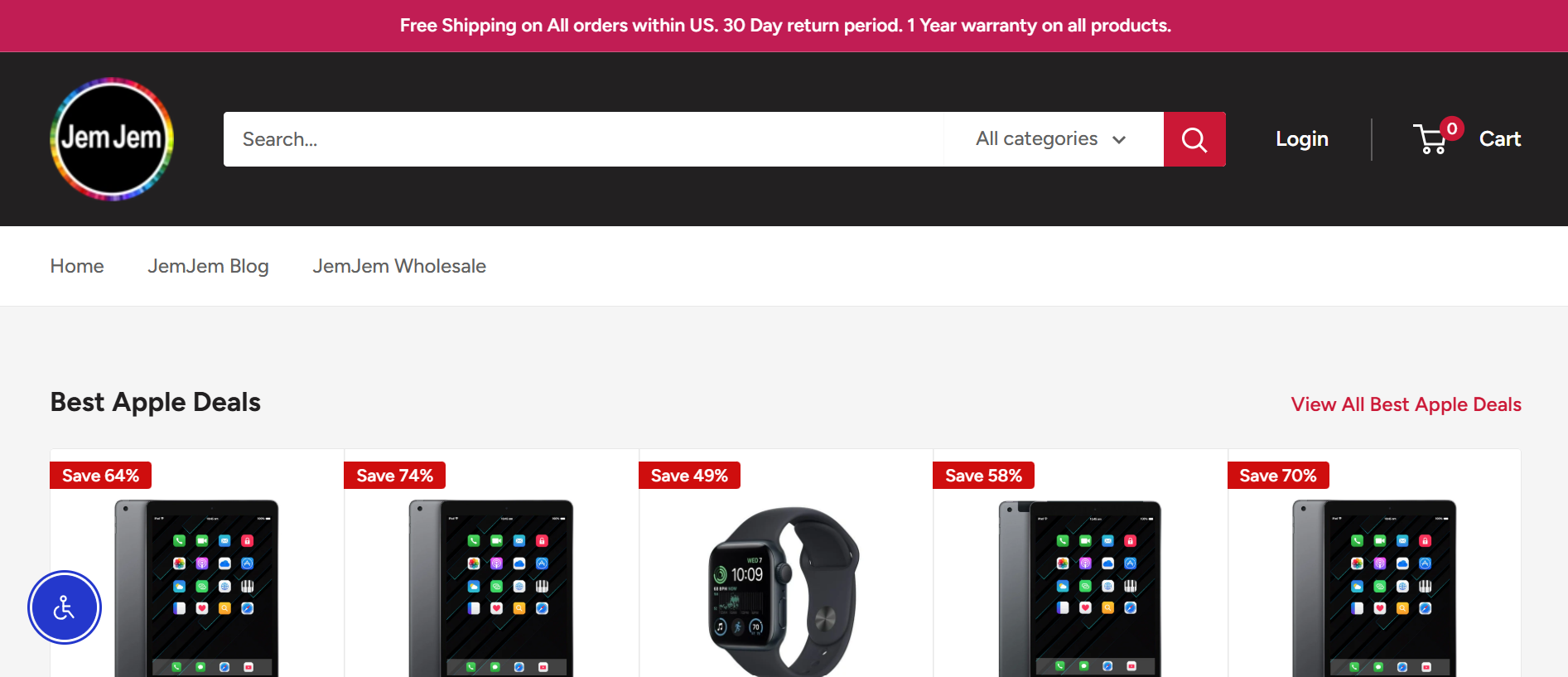Click View All Best Apple Deals

coord(1406,404)
